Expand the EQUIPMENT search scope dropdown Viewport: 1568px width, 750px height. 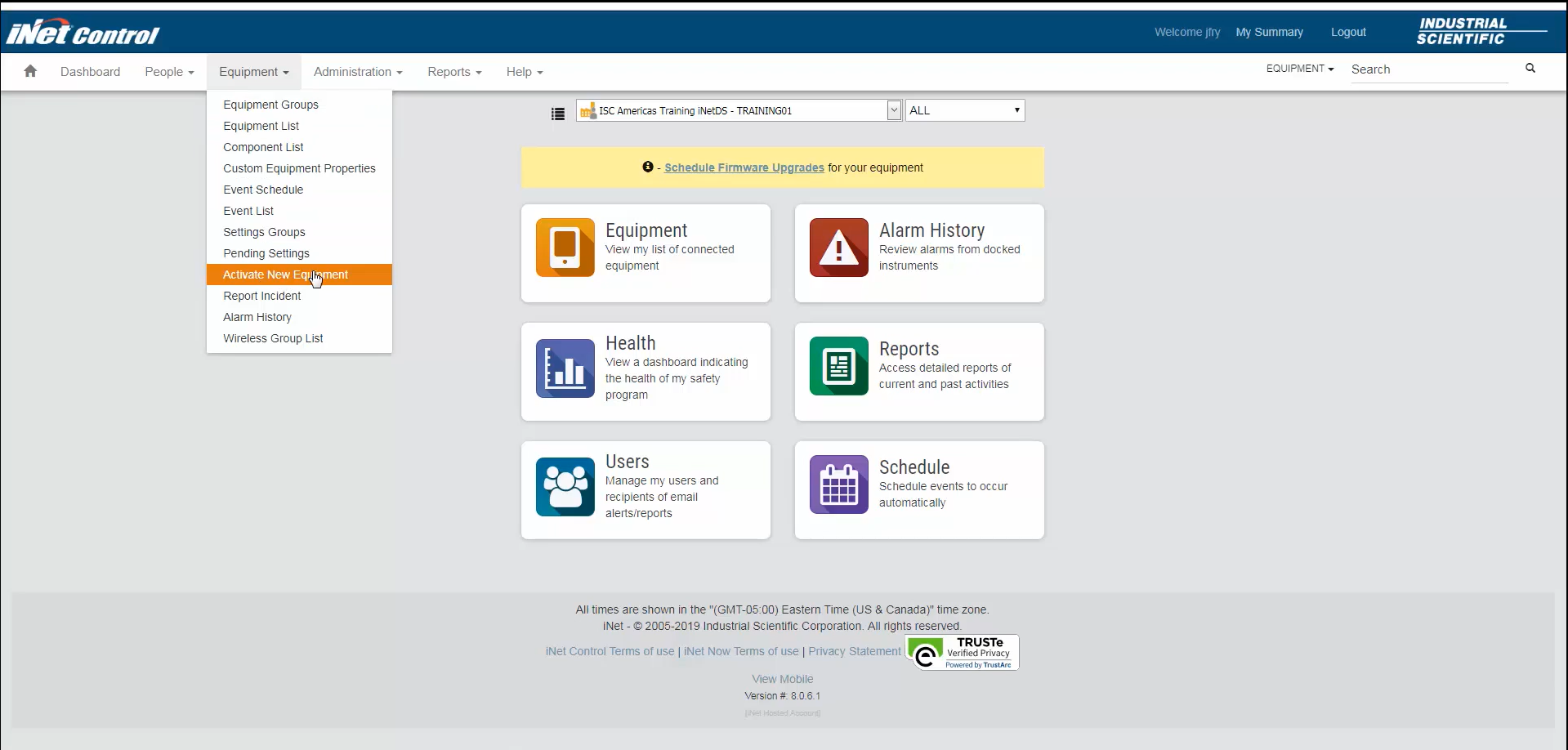1299,69
